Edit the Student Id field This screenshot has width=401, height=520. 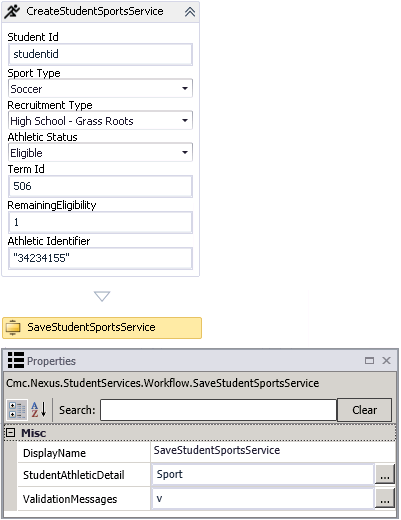pyautogui.click(x=100, y=54)
